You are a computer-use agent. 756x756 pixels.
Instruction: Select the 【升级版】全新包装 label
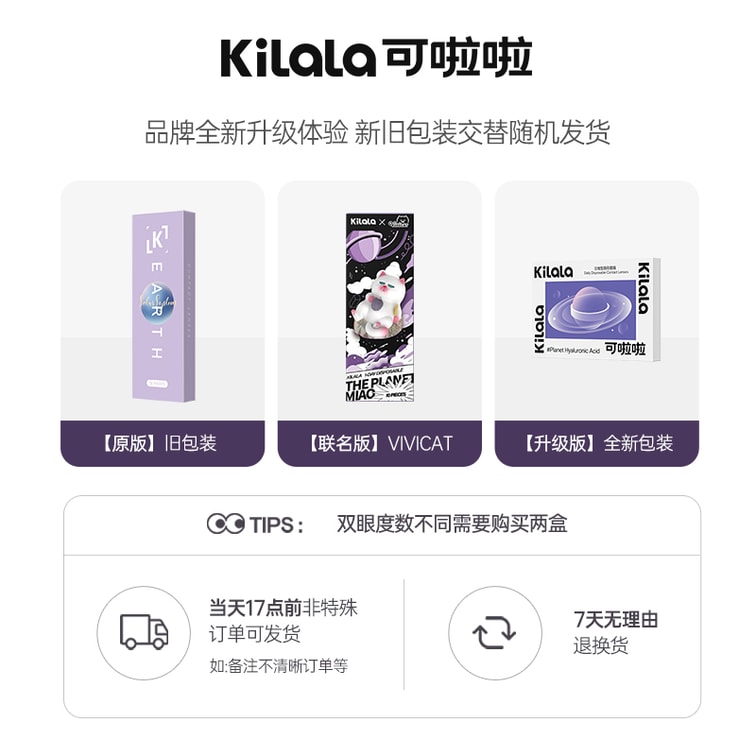click(597, 443)
